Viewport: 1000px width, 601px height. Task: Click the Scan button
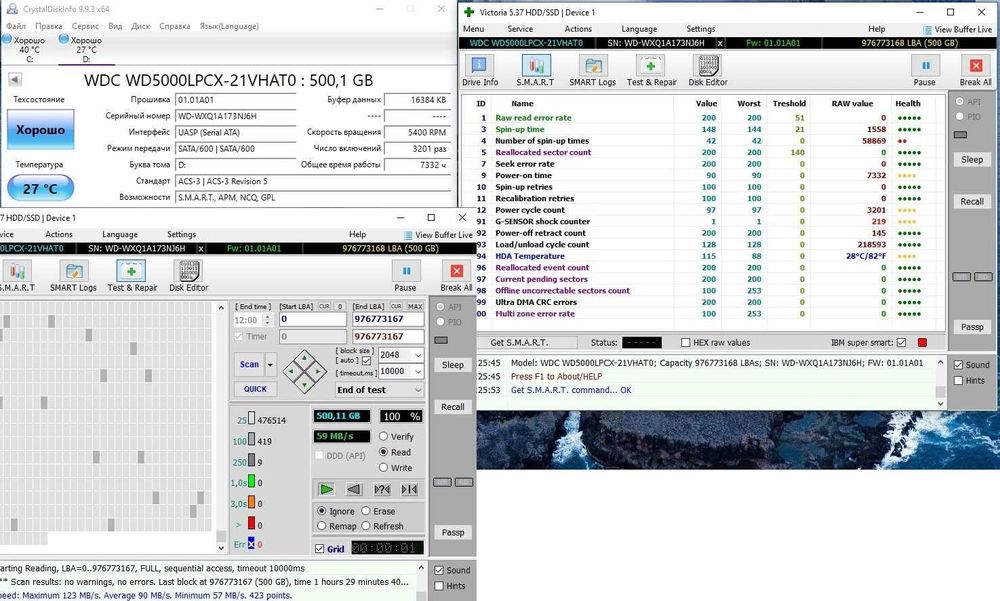point(249,364)
